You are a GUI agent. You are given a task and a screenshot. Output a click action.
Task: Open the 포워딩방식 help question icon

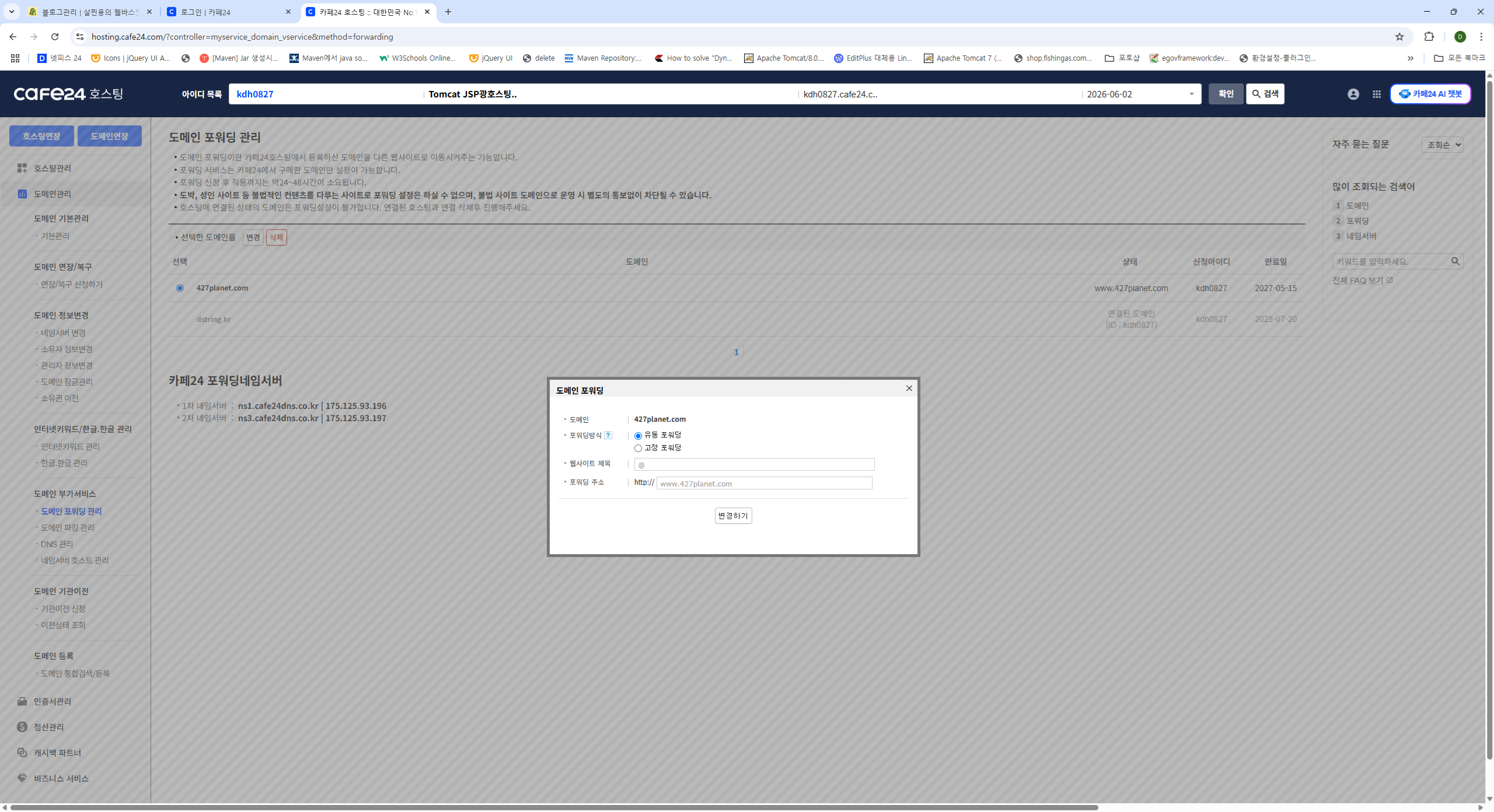[x=608, y=435]
